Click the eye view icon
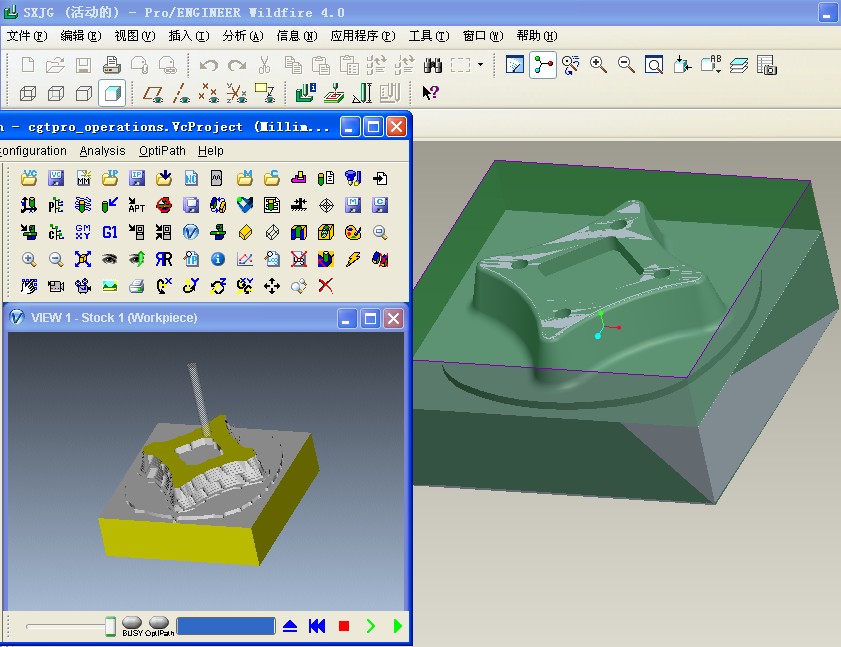This screenshot has width=841, height=647. pos(109,259)
